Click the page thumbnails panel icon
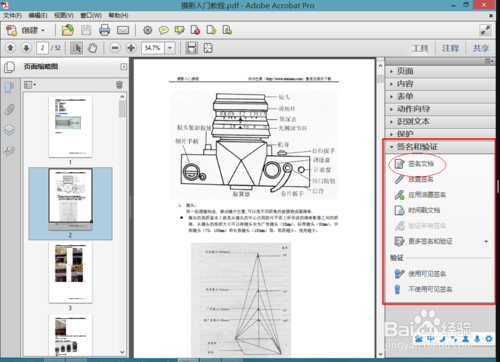The image size is (500, 362). (x=9, y=67)
